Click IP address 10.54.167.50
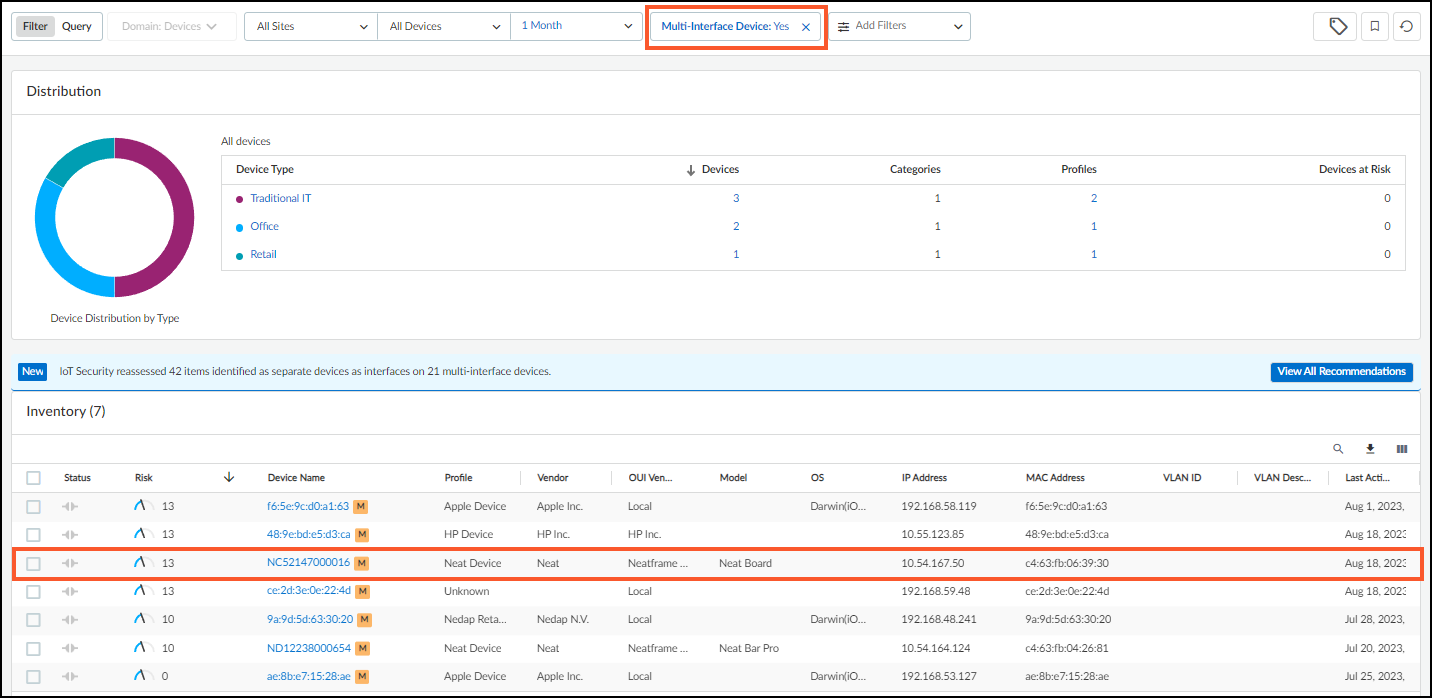The width and height of the screenshot is (1432, 698). click(933, 563)
